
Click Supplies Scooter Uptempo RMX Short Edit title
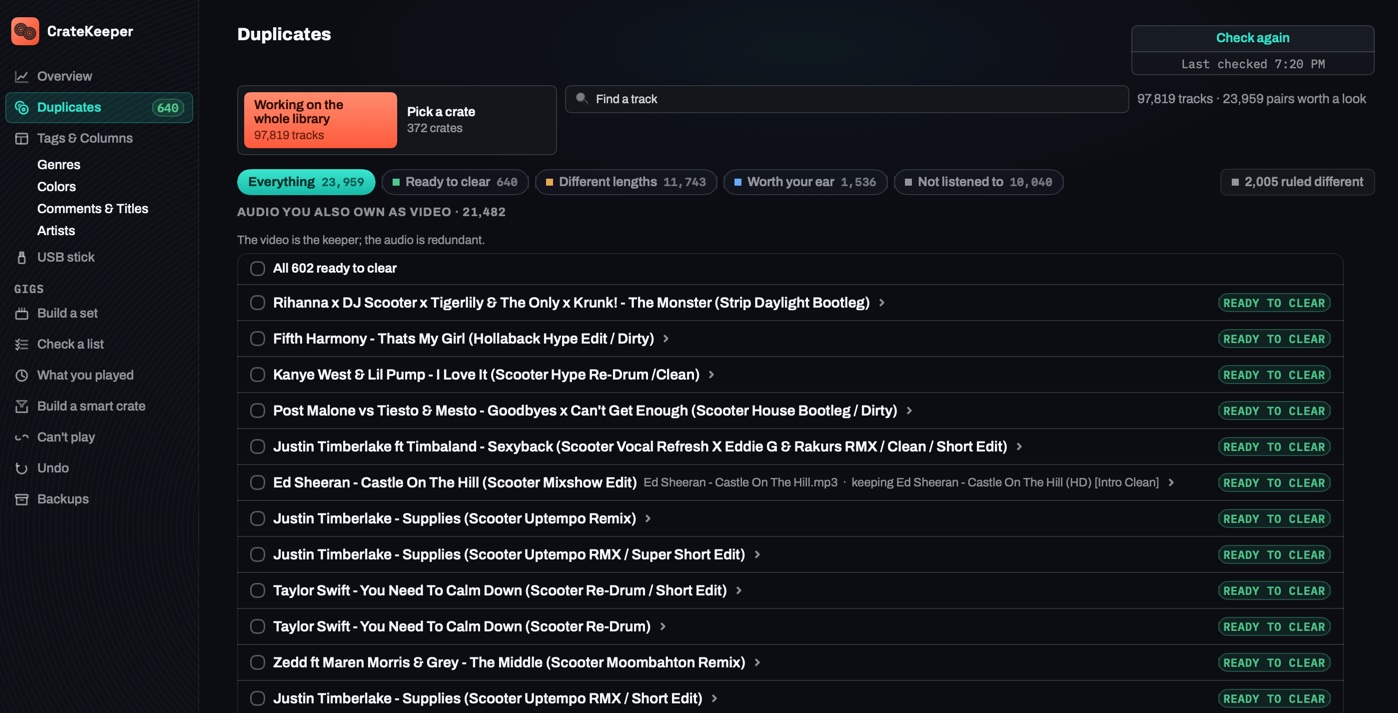point(487,698)
